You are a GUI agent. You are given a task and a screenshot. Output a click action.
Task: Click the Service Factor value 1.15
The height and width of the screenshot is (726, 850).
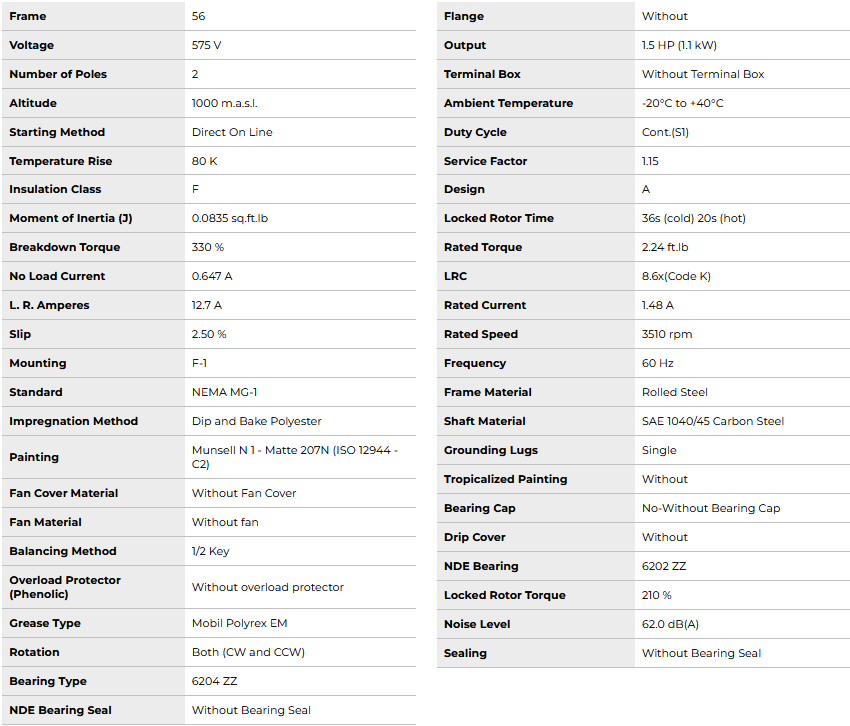tap(650, 161)
